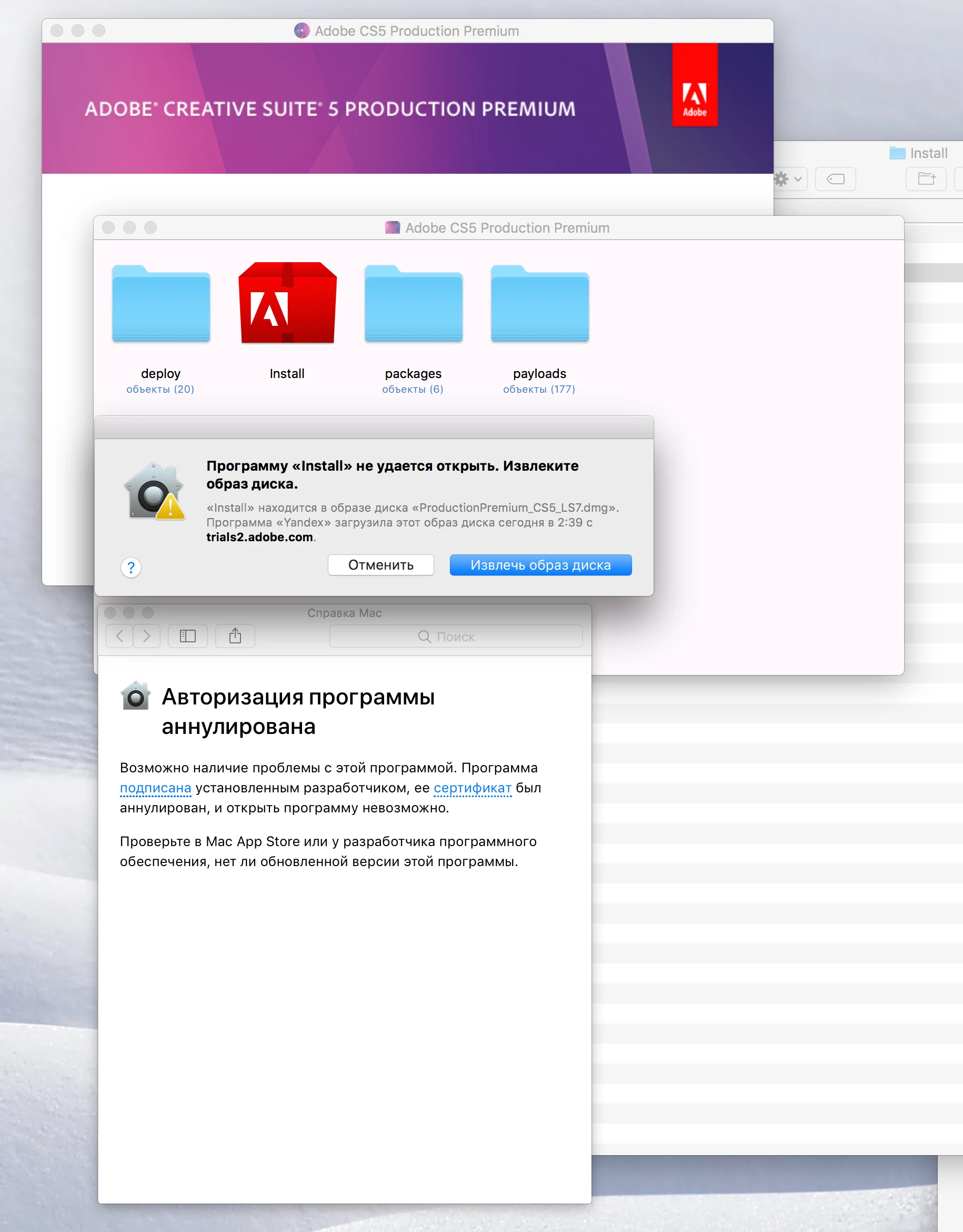Click the folder icon beside the Install title
Image resolution: width=963 pixels, height=1232 pixels.
click(x=897, y=153)
